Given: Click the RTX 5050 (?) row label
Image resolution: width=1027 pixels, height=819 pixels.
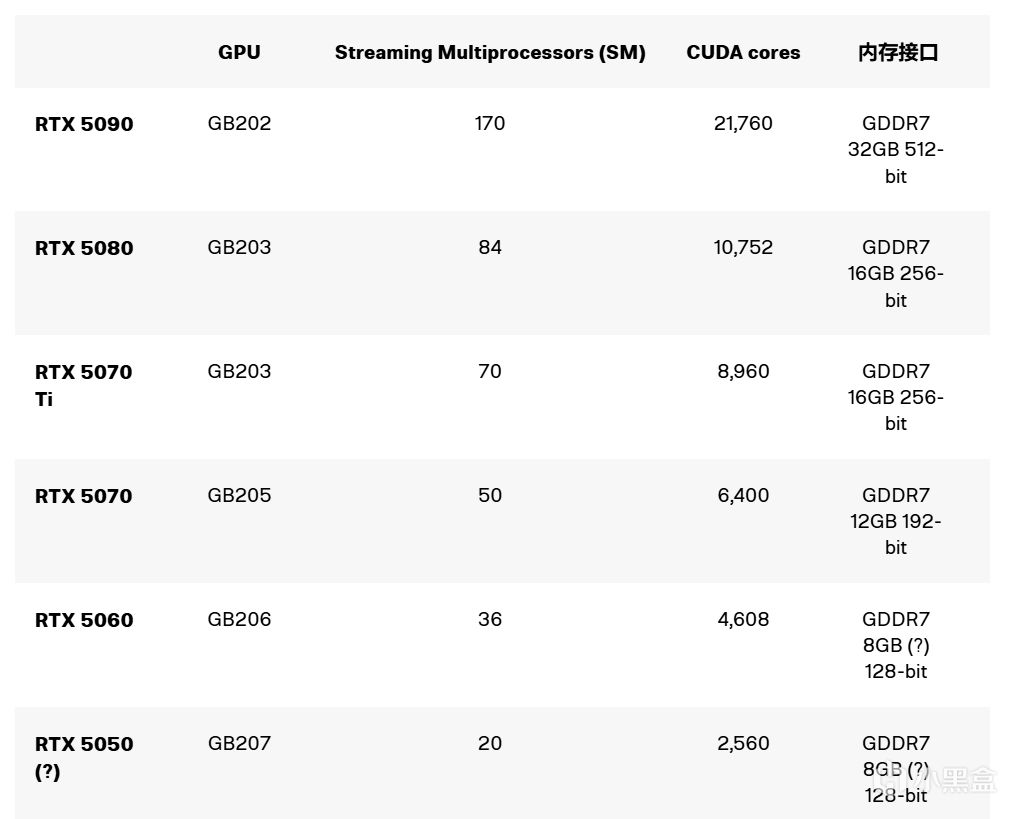Looking at the screenshot, I should tap(84, 757).
